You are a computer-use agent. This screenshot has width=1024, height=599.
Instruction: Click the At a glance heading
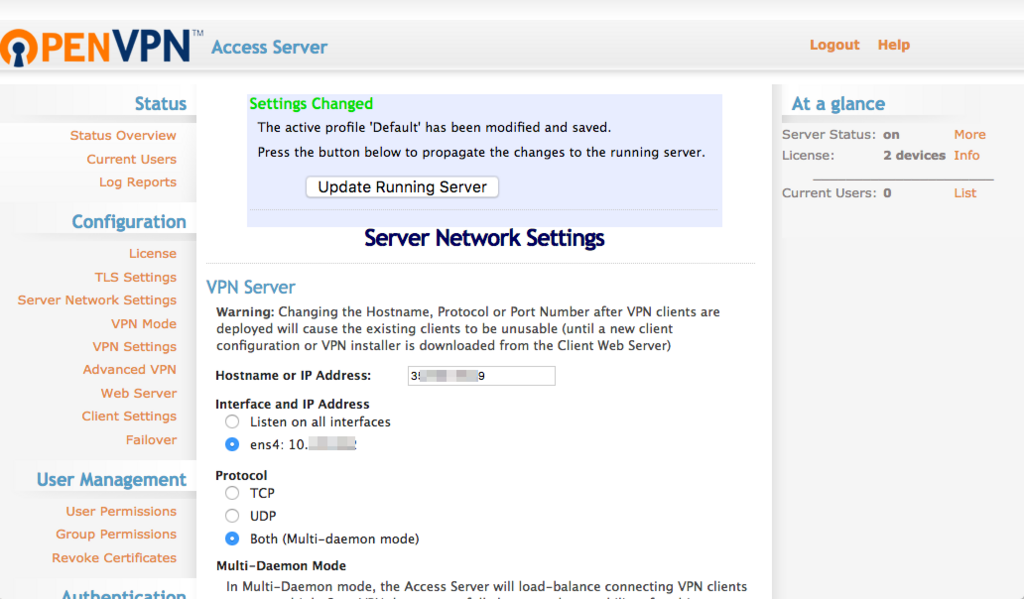click(839, 104)
